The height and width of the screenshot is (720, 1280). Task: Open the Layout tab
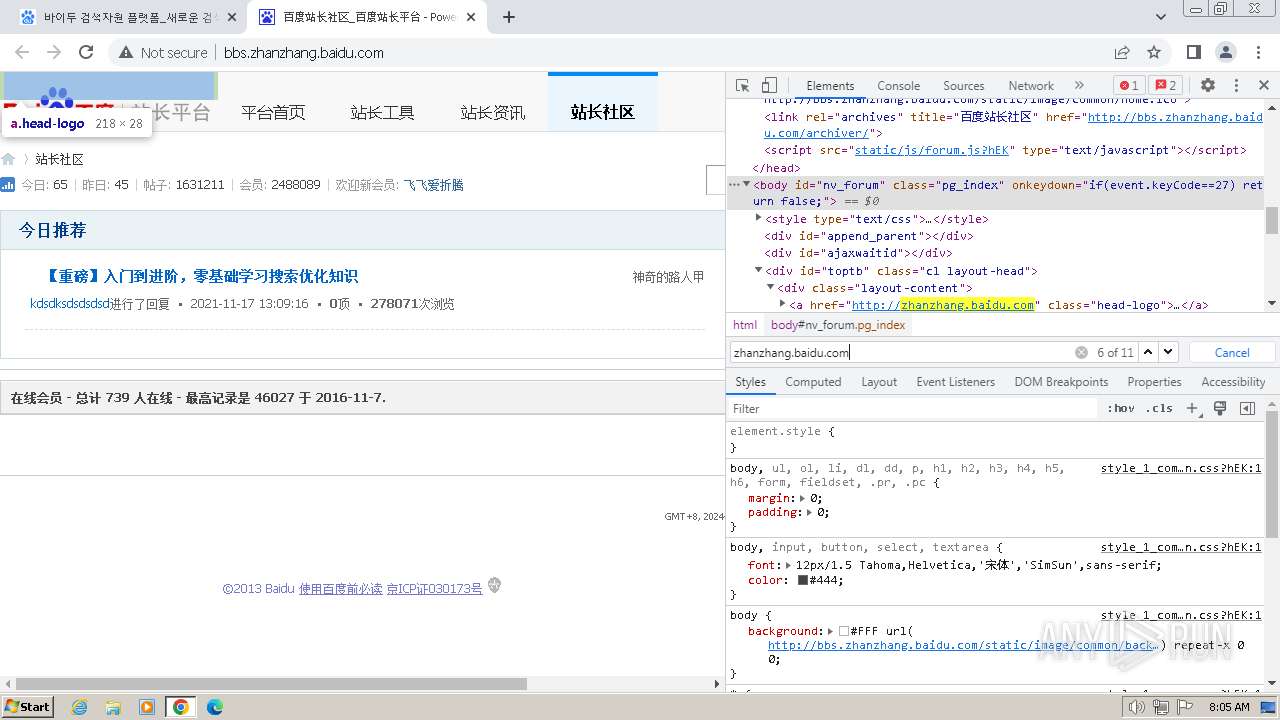click(879, 382)
